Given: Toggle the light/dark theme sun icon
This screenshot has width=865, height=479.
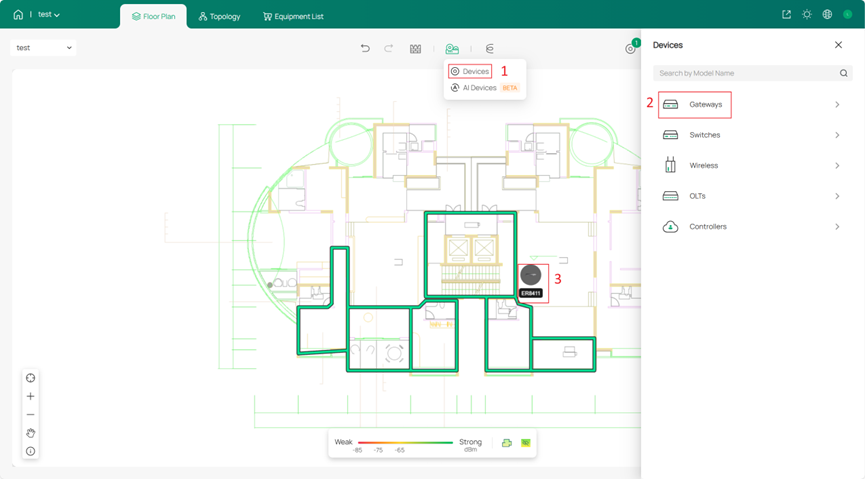Looking at the screenshot, I should pos(807,15).
